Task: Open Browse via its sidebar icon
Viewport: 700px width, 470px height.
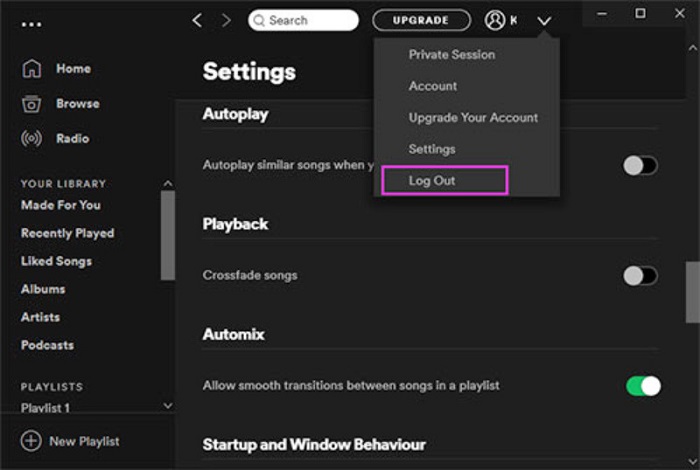Action: click(x=32, y=104)
